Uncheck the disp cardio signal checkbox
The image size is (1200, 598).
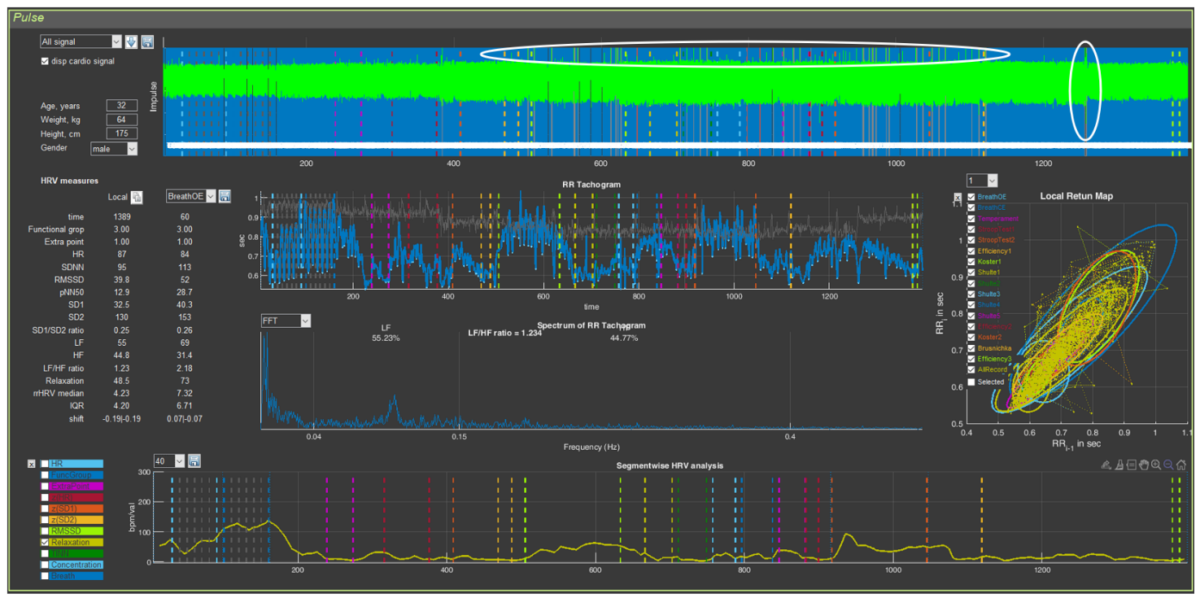pyautogui.click(x=43, y=61)
